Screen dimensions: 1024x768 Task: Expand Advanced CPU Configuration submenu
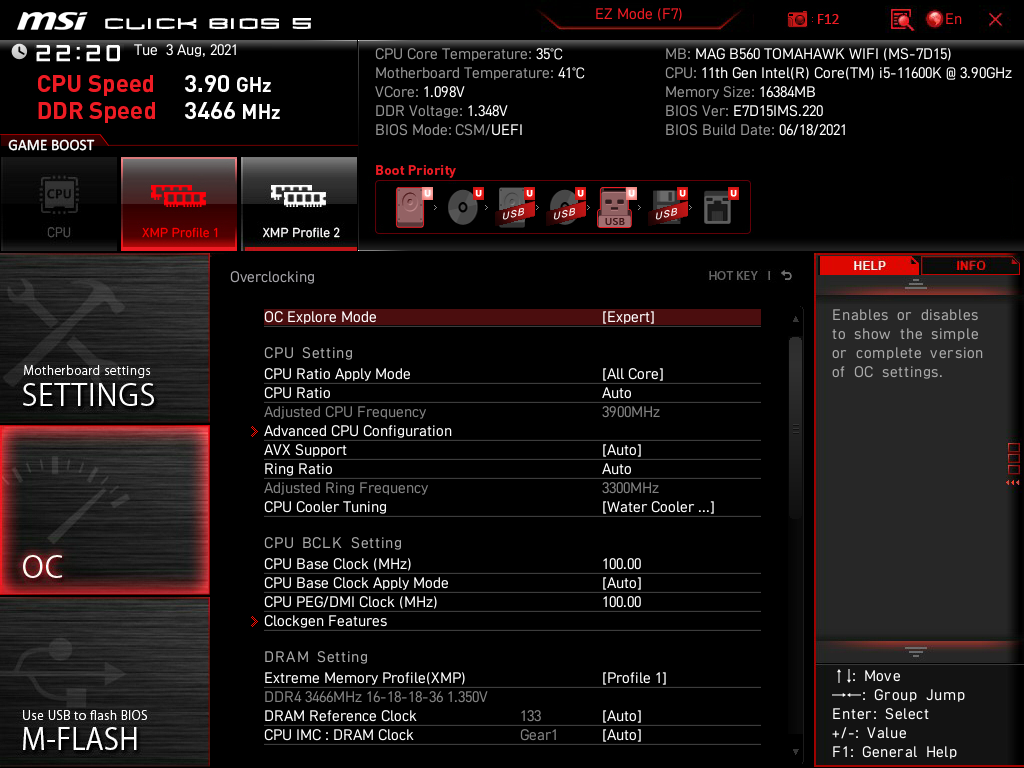point(512,431)
